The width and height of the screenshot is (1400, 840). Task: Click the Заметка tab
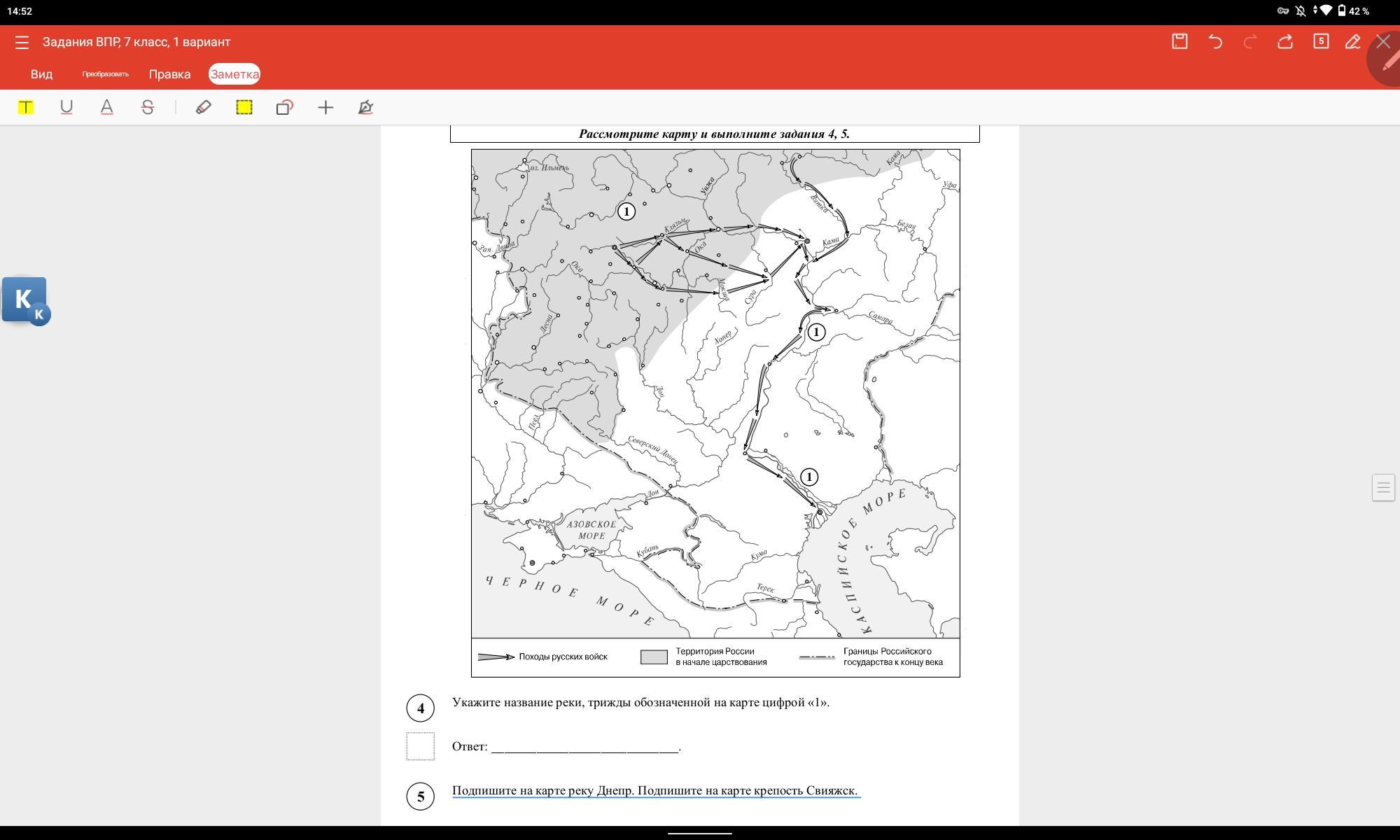[x=234, y=74]
